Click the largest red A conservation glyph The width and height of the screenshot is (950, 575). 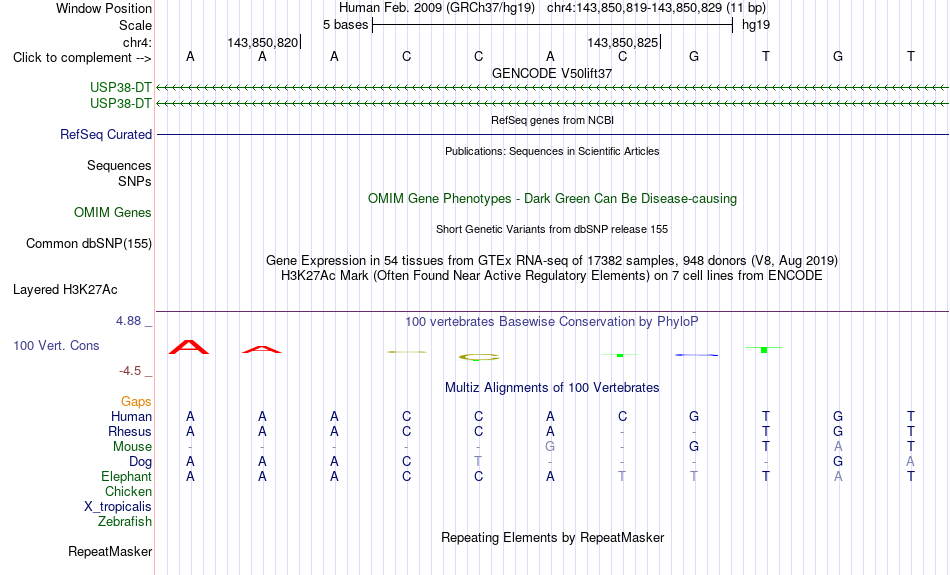pyautogui.click(x=189, y=347)
